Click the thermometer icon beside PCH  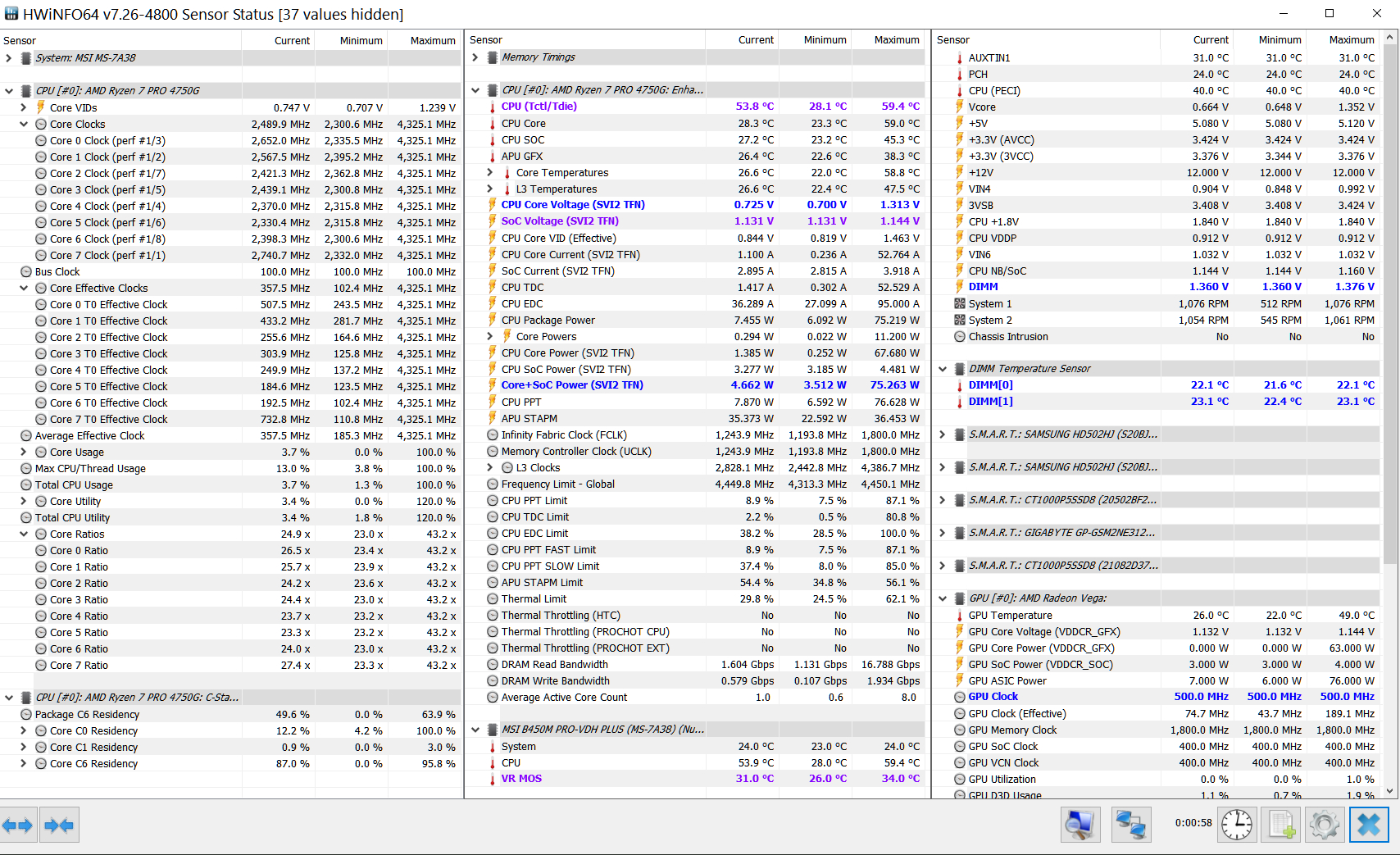click(959, 75)
